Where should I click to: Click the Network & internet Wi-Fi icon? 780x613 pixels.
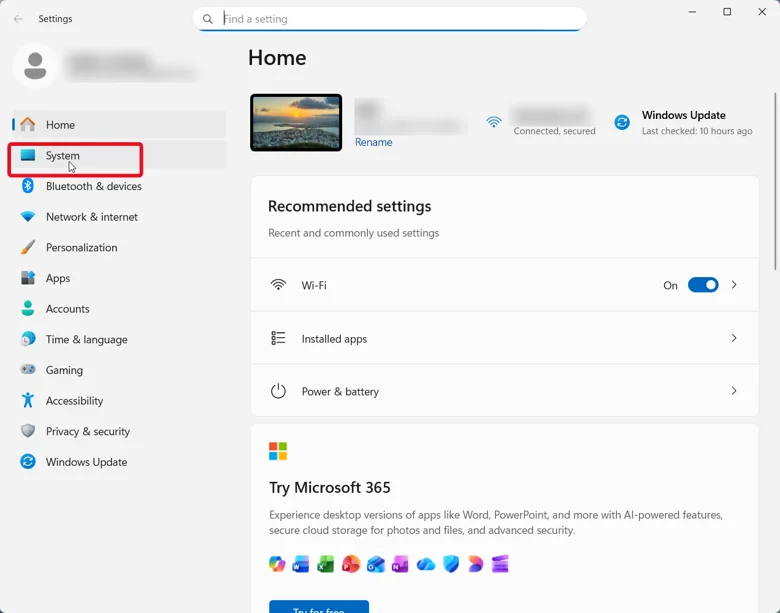pos(28,216)
